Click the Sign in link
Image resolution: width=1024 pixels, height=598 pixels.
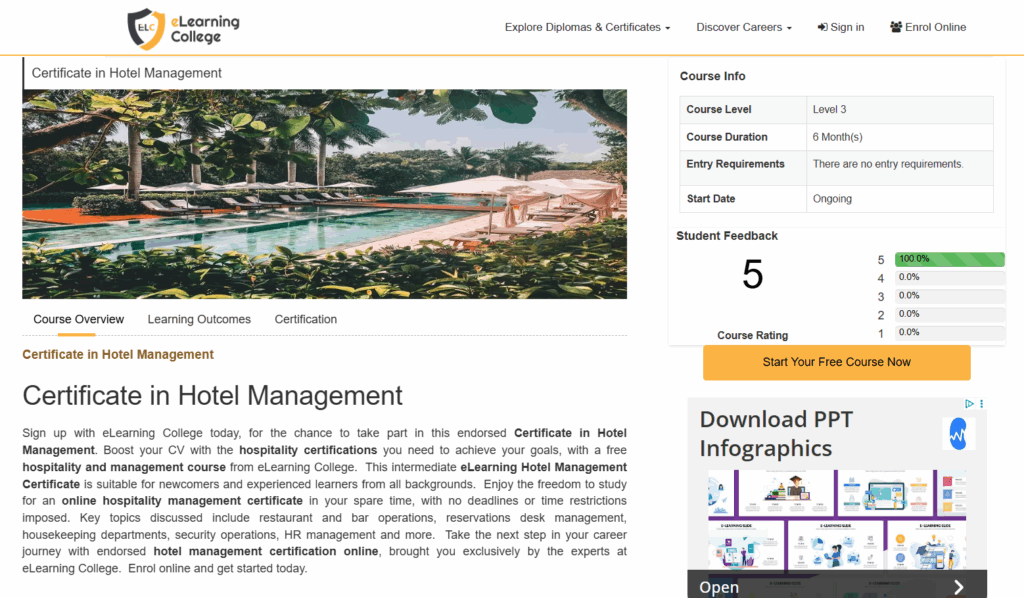click(x=841, y=27)
